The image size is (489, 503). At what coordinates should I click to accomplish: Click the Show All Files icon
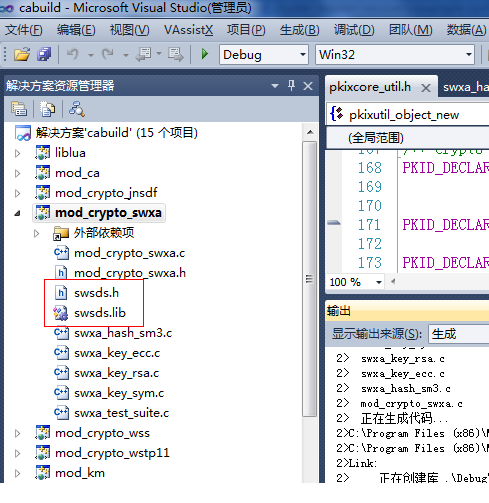point(48,109)
